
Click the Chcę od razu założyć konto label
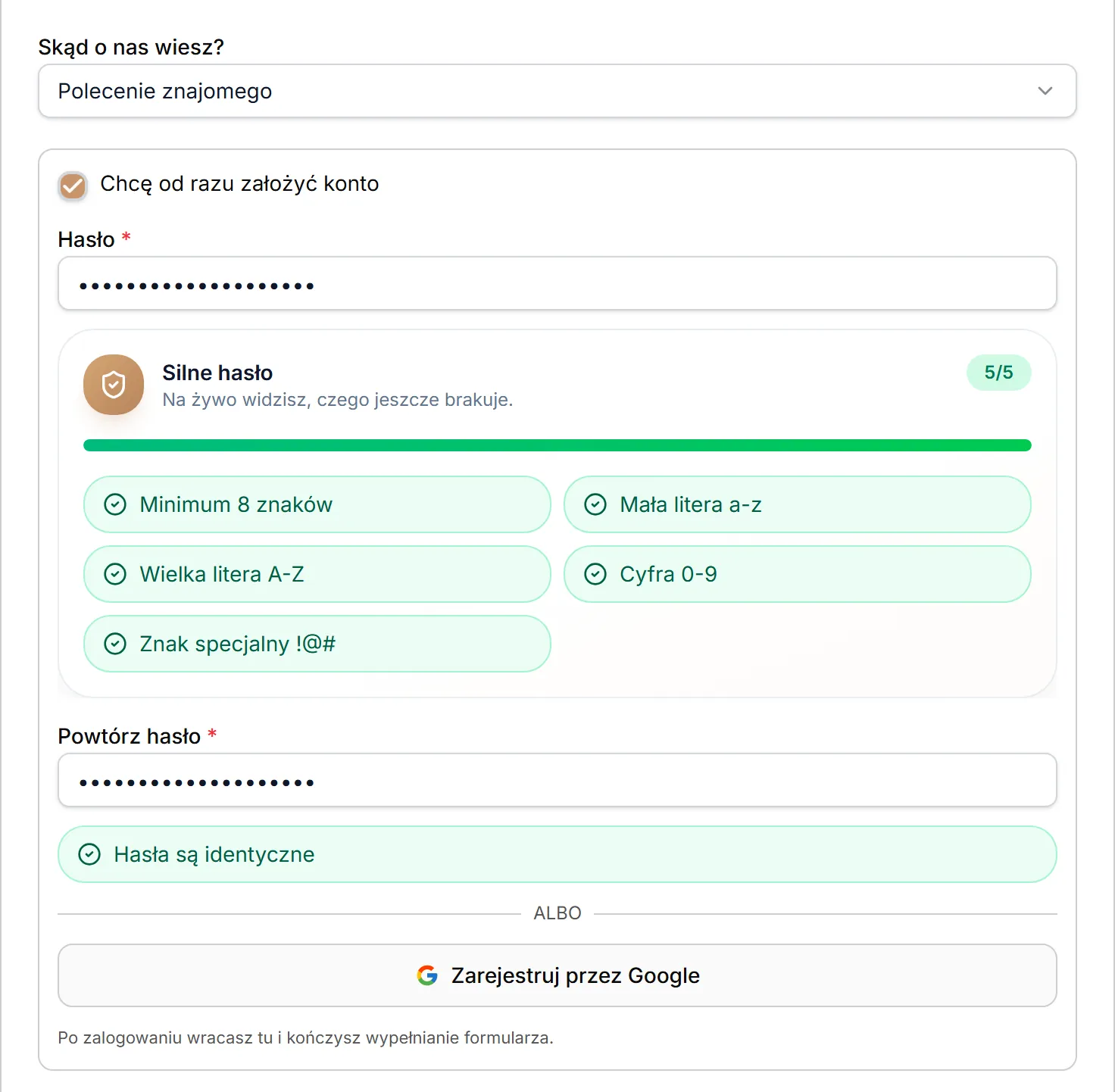click(239, 184)
